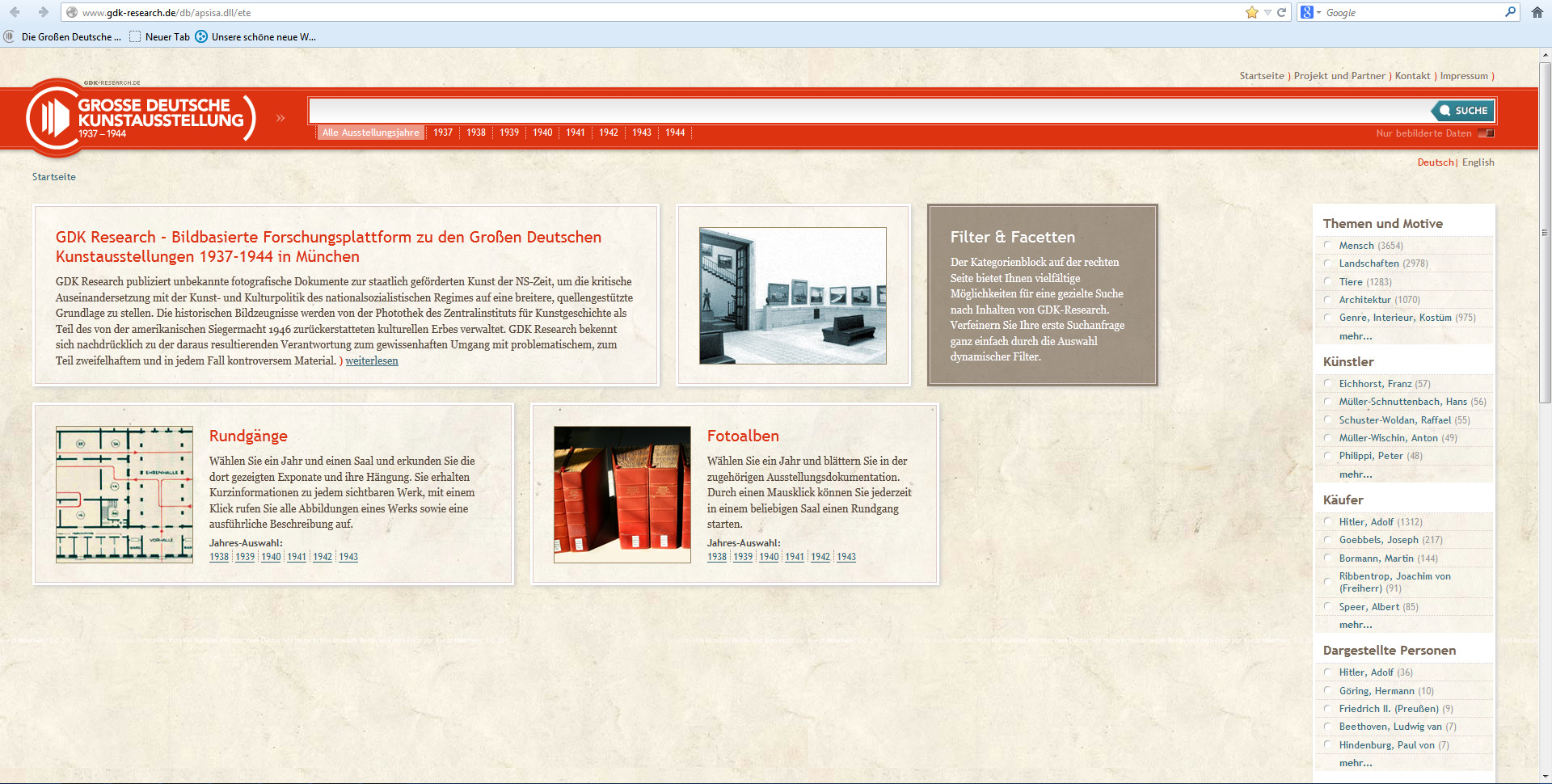
Task: Click the exhibition hall photo thumbnail
Action: [x=792, y=296]
